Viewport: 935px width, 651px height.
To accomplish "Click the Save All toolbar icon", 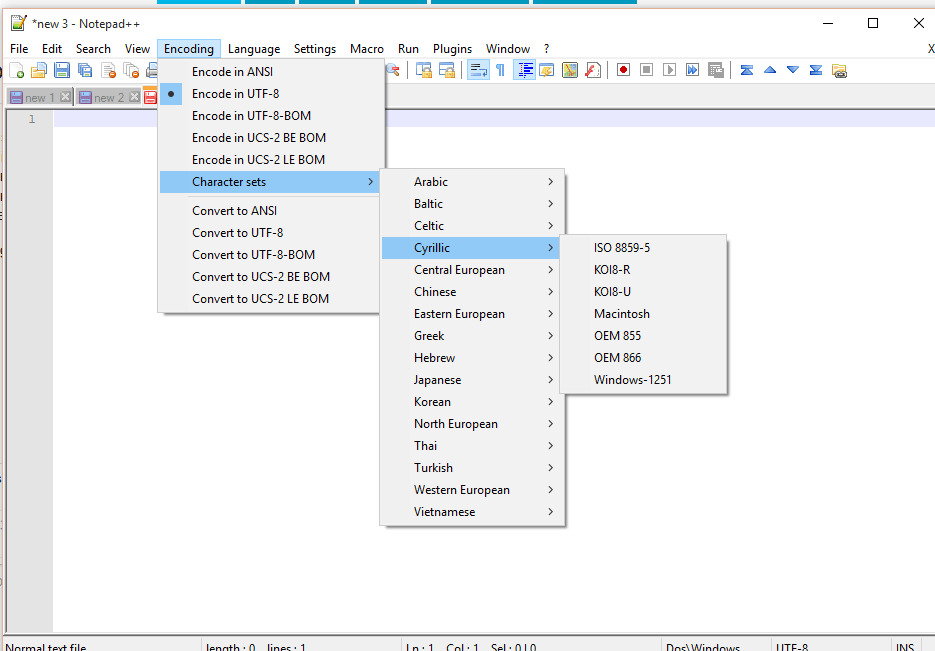I will (85, 70).
